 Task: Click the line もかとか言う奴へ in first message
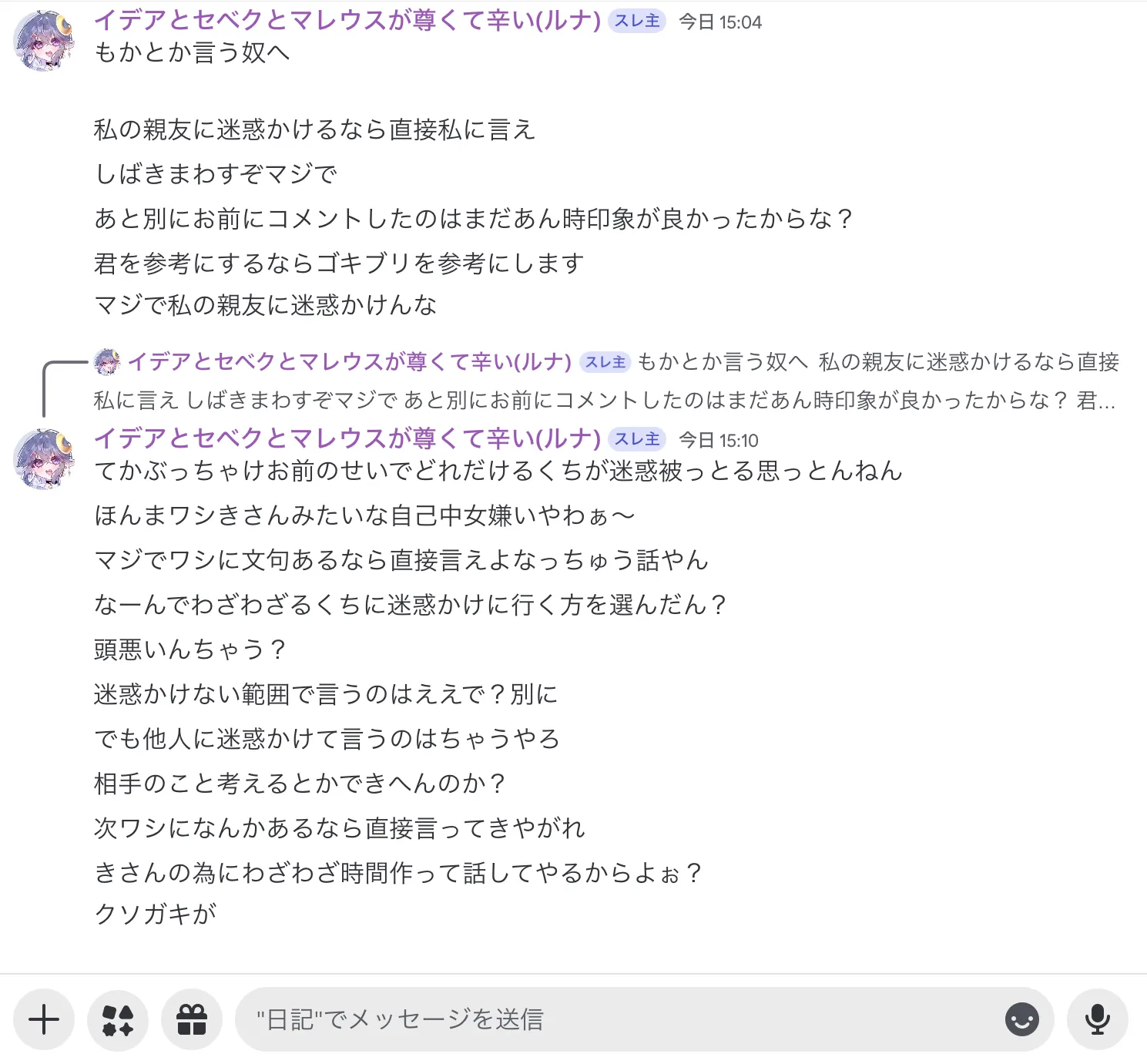tap(192, 52)
